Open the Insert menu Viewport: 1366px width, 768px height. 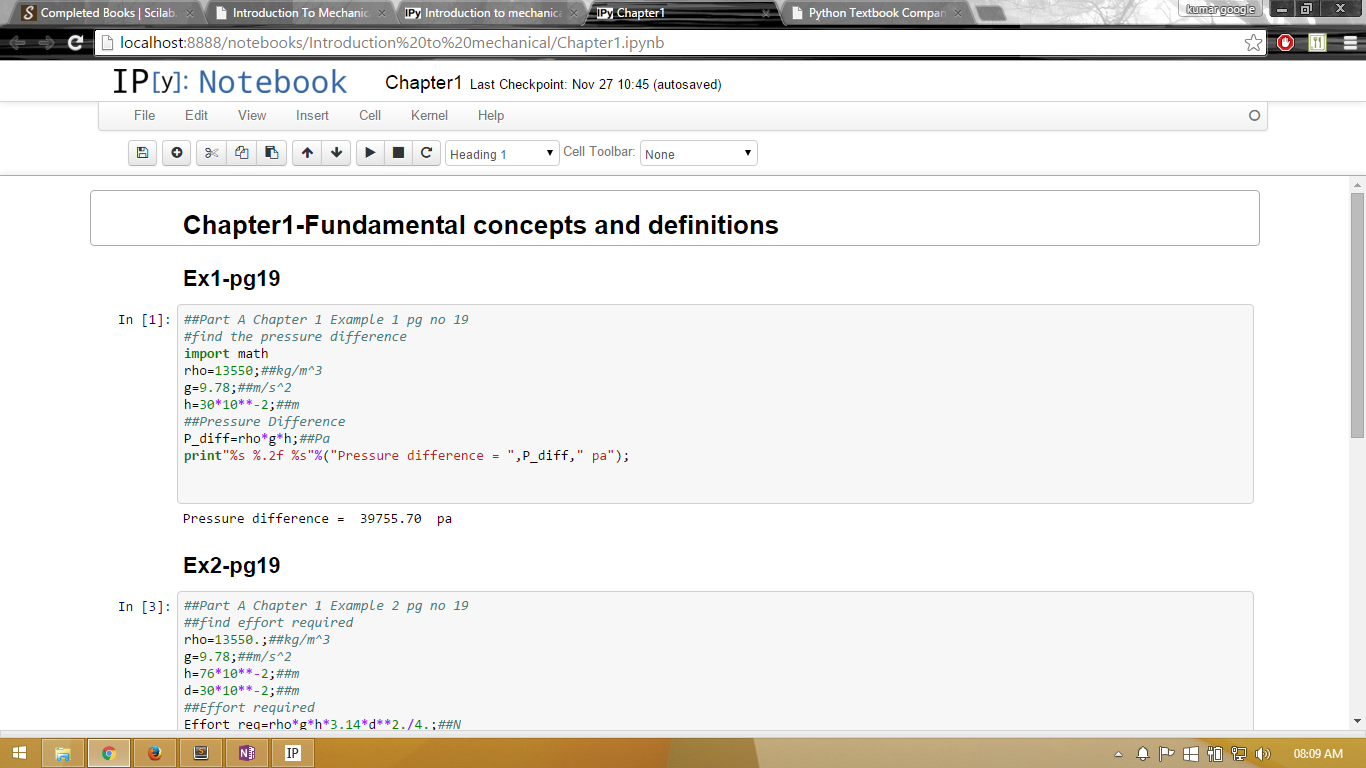click(312, 115)
